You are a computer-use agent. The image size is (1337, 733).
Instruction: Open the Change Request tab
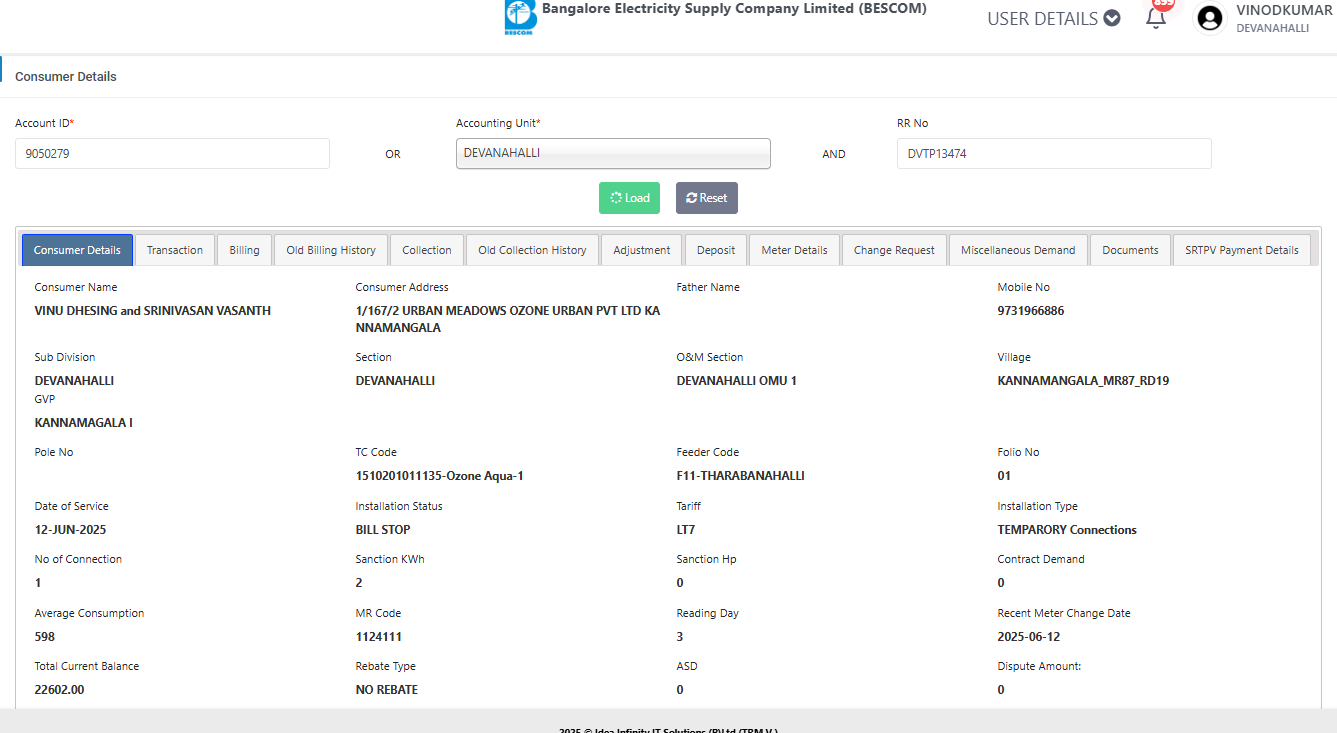pyautogui.click(x=894, y=250)
